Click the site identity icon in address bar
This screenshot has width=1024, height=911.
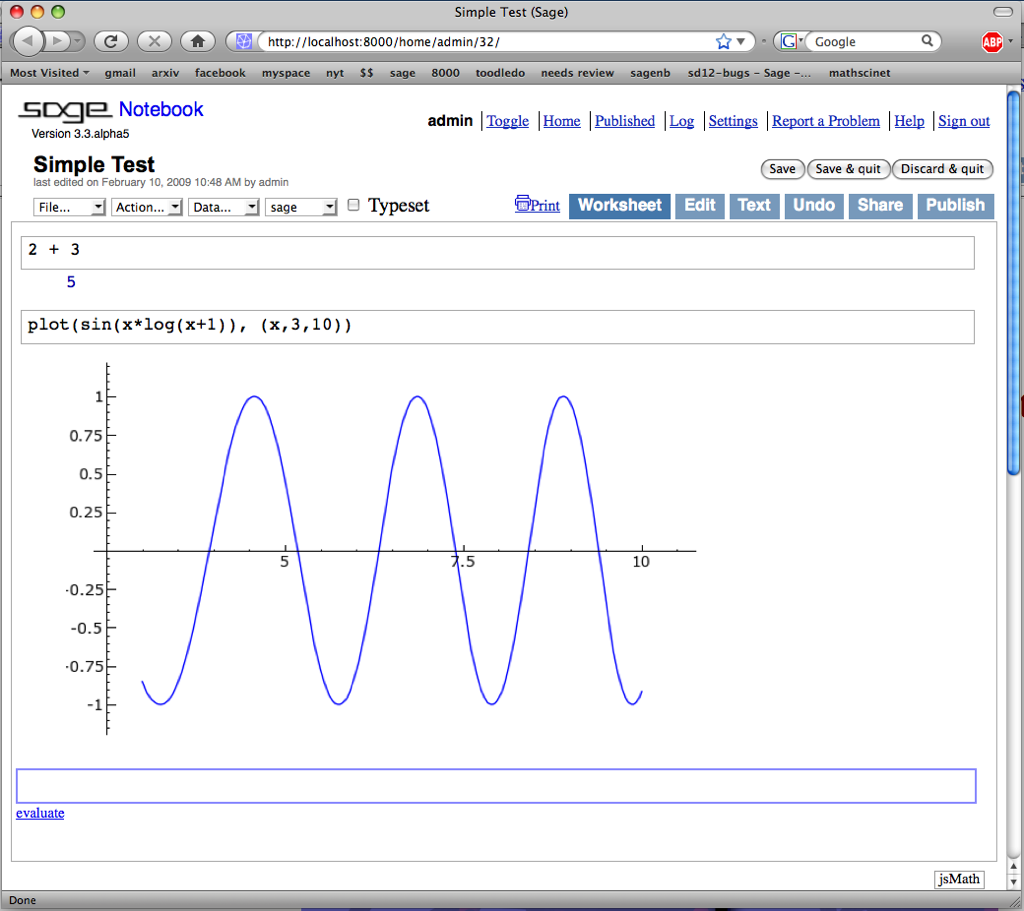pyautogui.click(x=244, y=41)
